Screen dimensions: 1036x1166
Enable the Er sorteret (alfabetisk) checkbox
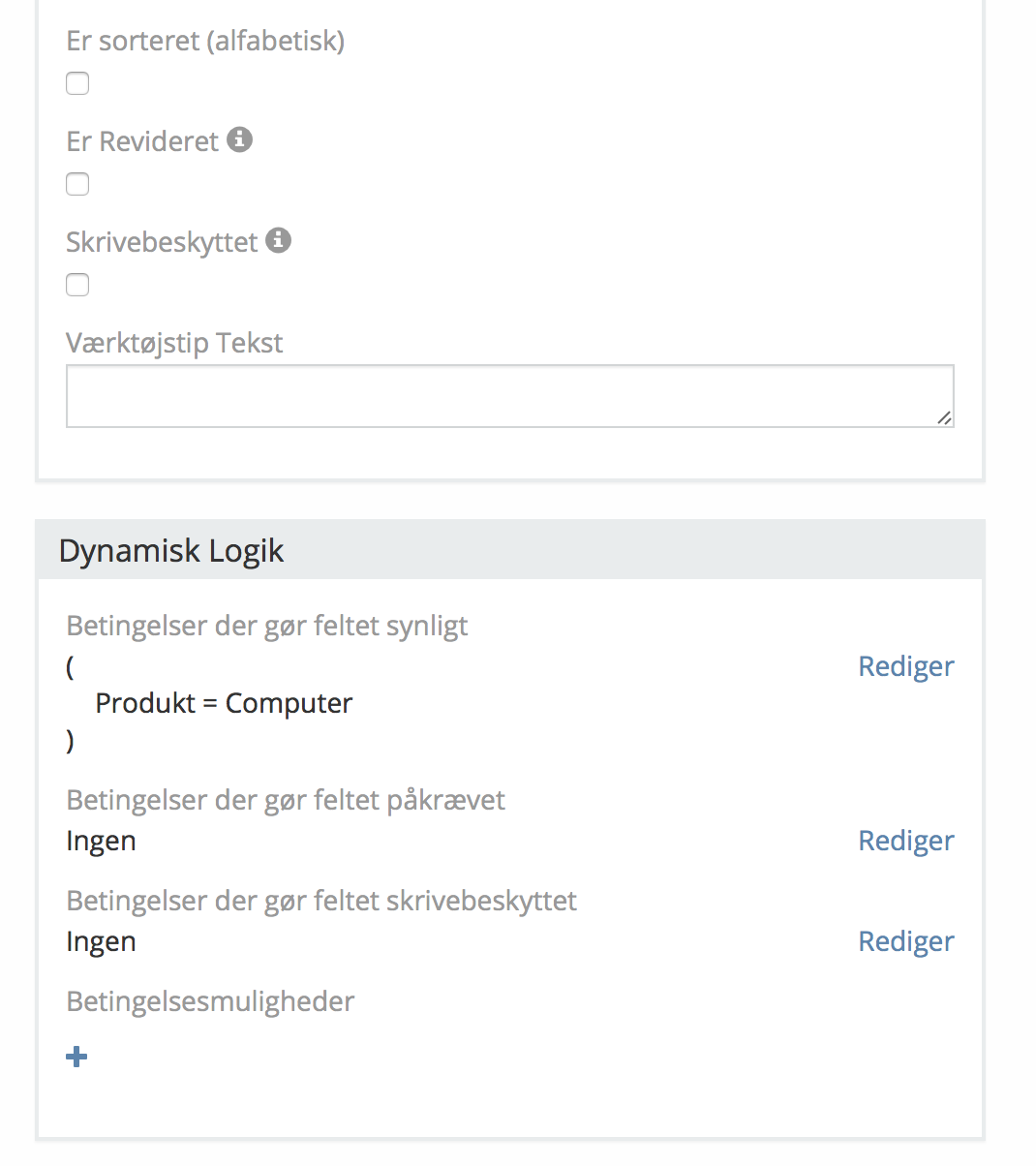pyautogui.click(x=77, y=83)
